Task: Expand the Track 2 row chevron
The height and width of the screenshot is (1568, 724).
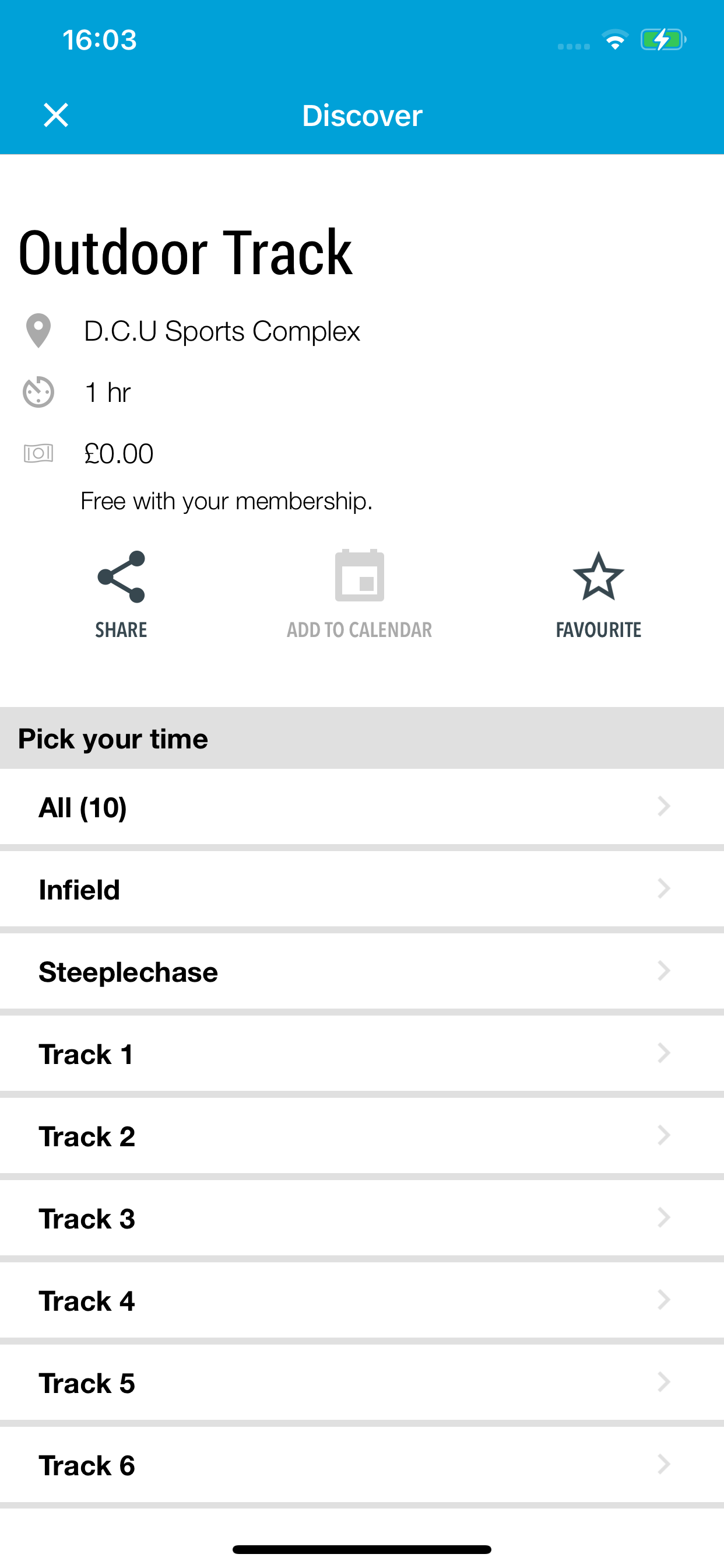Action: tap(664, 1135)
